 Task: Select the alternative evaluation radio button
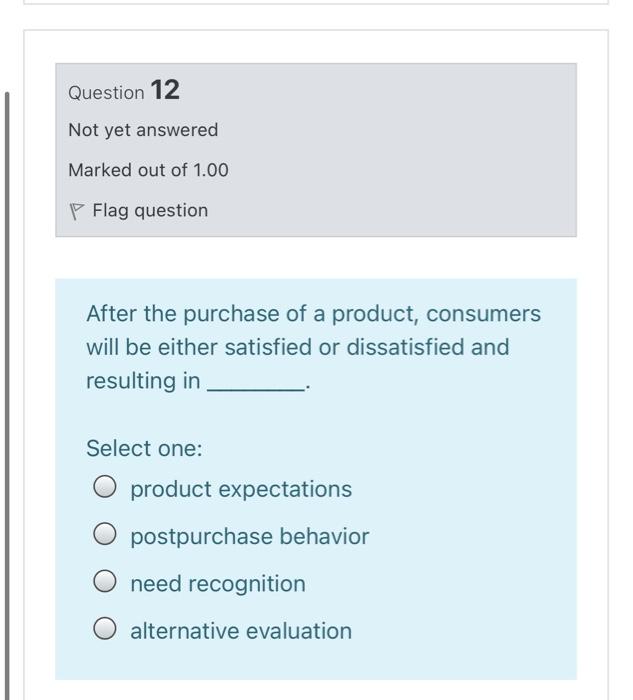(x=105, y=631)
